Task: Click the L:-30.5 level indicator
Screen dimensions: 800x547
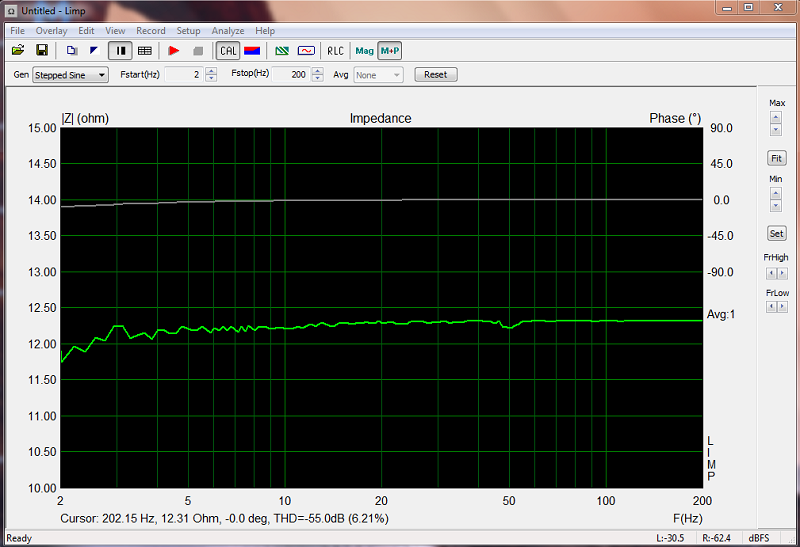Action: point(670,538)
